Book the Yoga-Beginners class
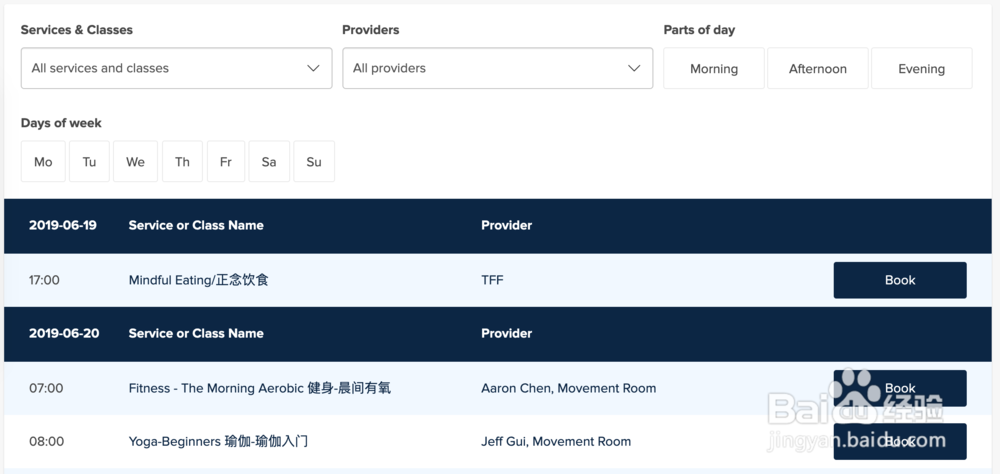Screen dimensions: 1000x474 click(x=900, y=441)
